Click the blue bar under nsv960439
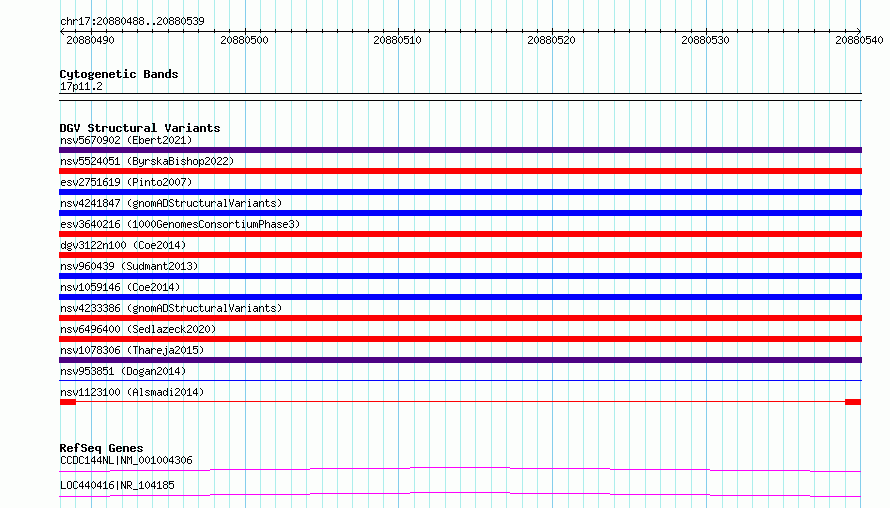Screen dimensions: 890x508 pyautogui.click(x=460, y=276)
